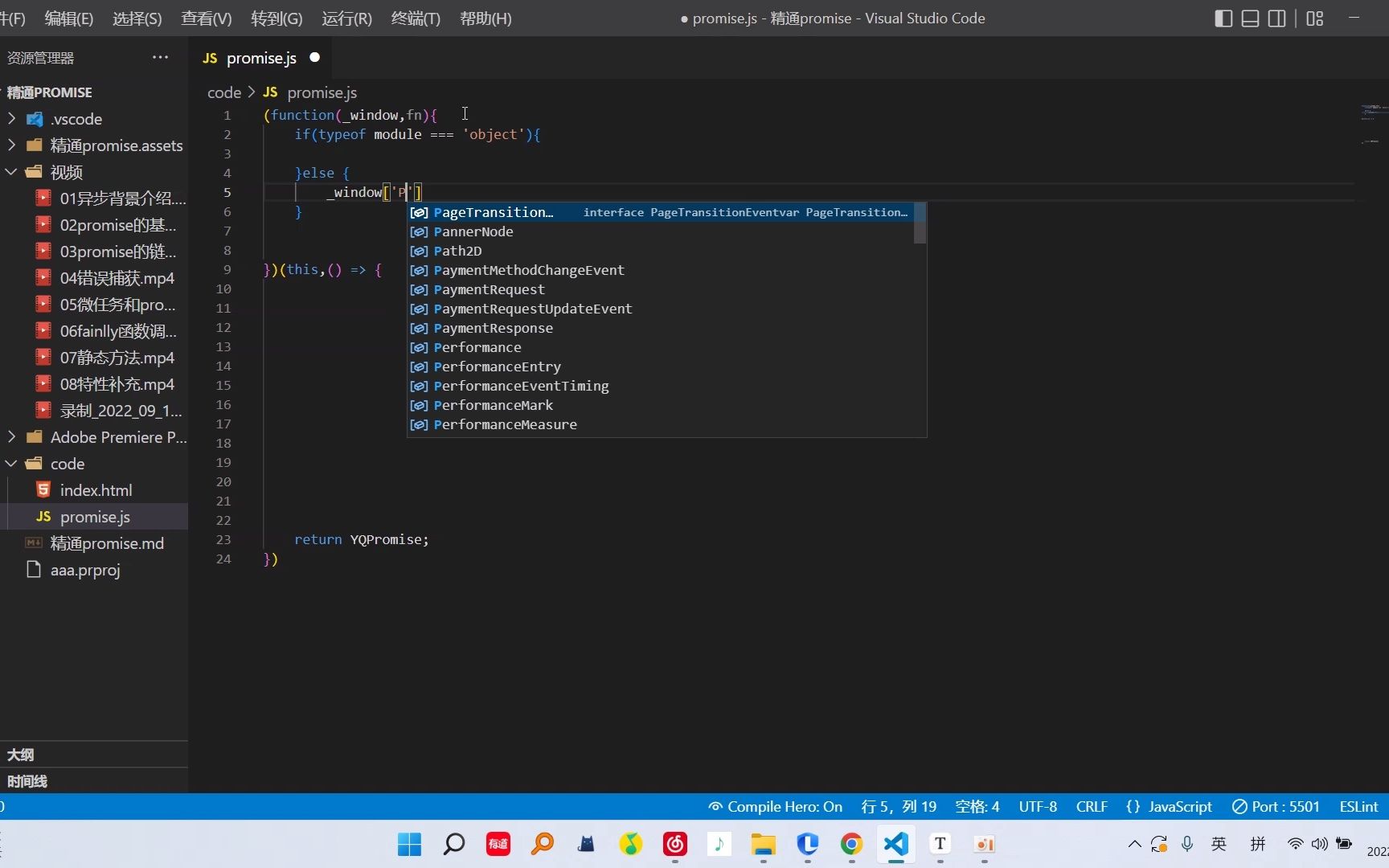The image size is (1389, 868).
Task: Open 07静态方法.mp4 file
Action: coord(94,358)
